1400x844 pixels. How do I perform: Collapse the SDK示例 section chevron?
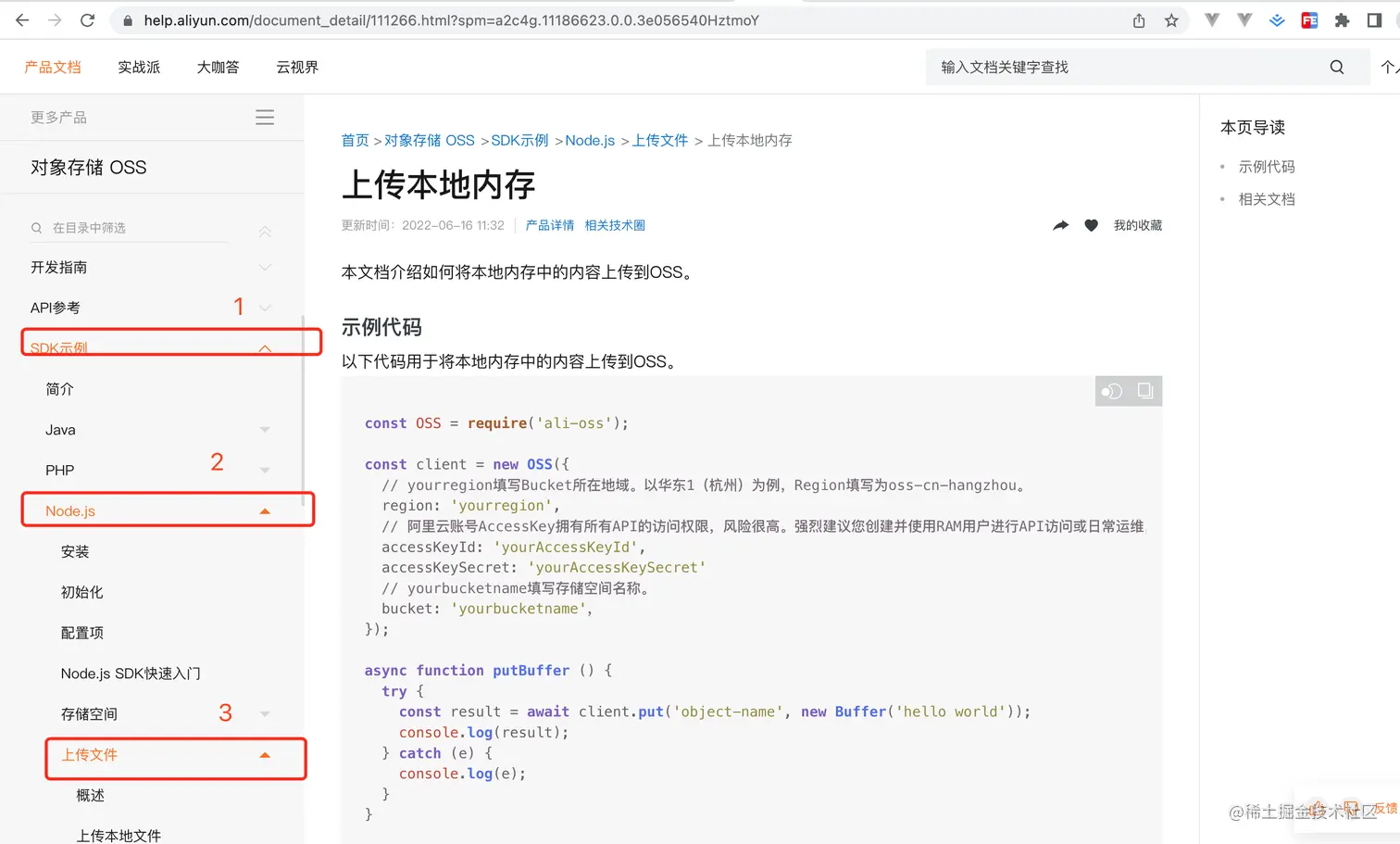[x=265, y=348]
